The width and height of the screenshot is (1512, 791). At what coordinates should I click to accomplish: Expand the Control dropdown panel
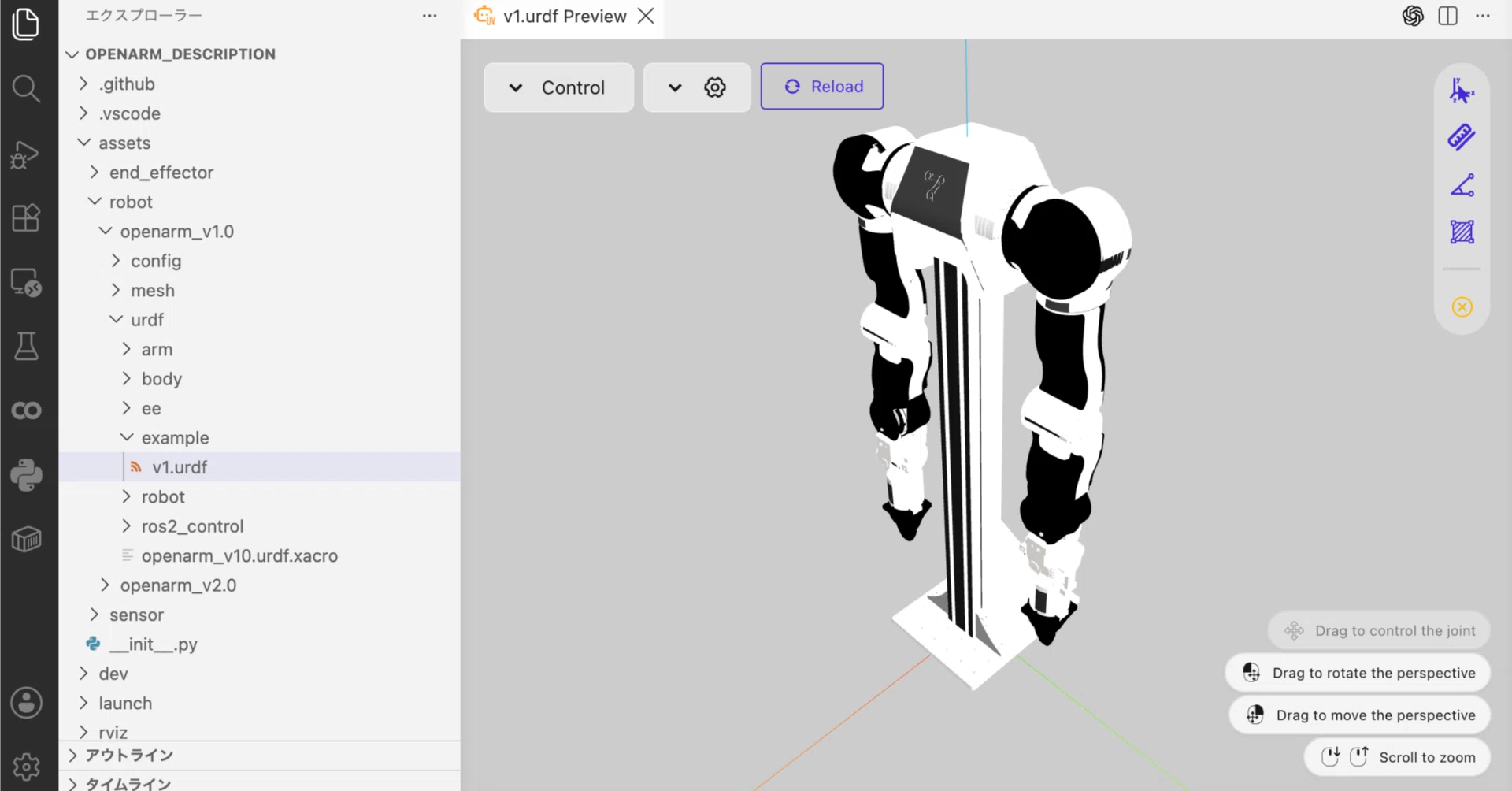558,87
